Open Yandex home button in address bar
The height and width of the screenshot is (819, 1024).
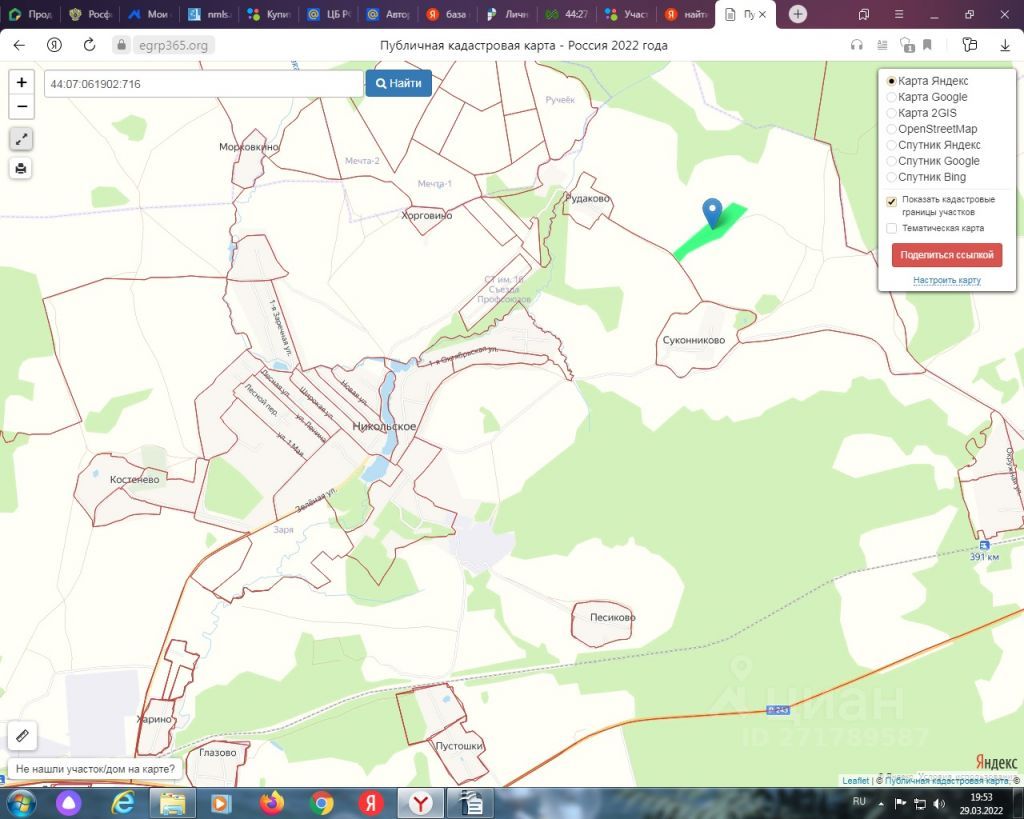tap(54, 45)
